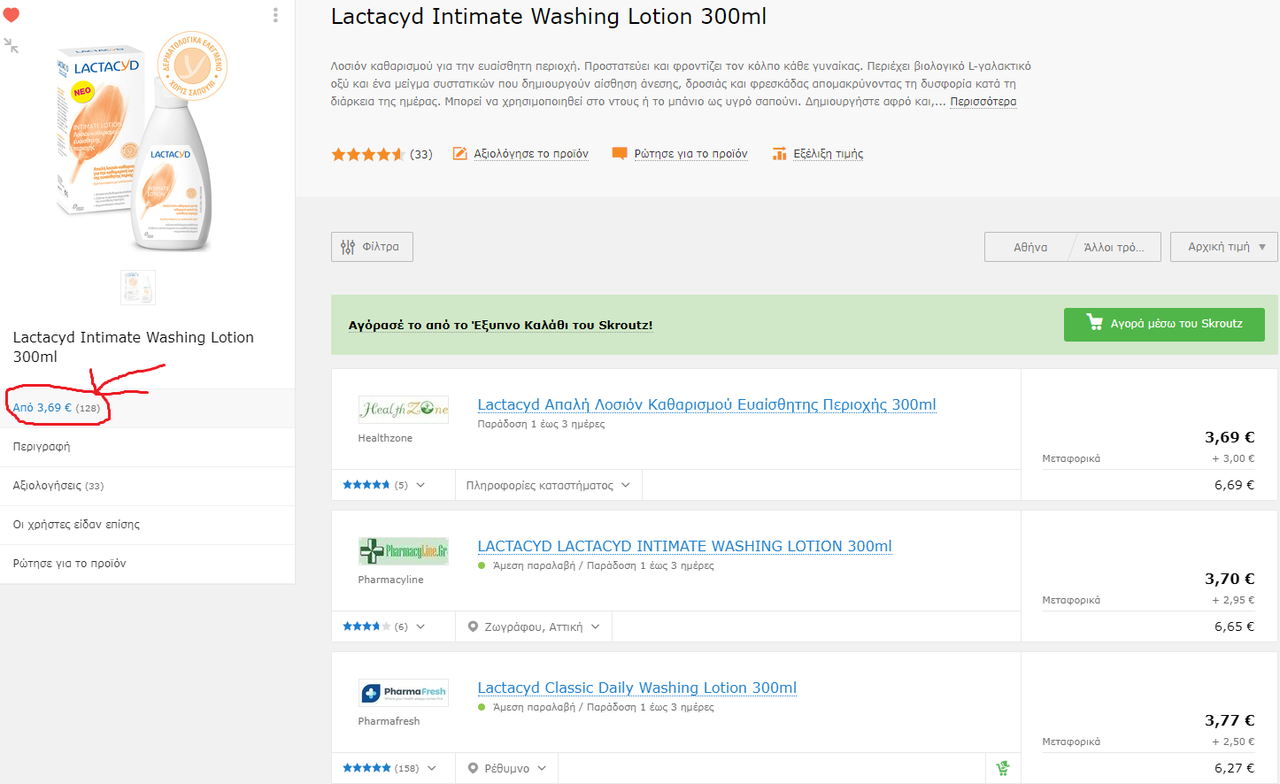Click the Healthzone shop name label
Viewport: 1280px width, 784px height.
click(385, 438)
